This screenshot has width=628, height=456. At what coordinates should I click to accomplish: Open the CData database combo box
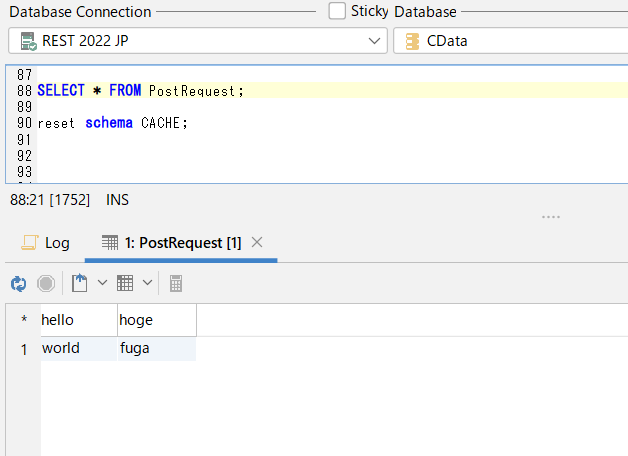[510, 41]
